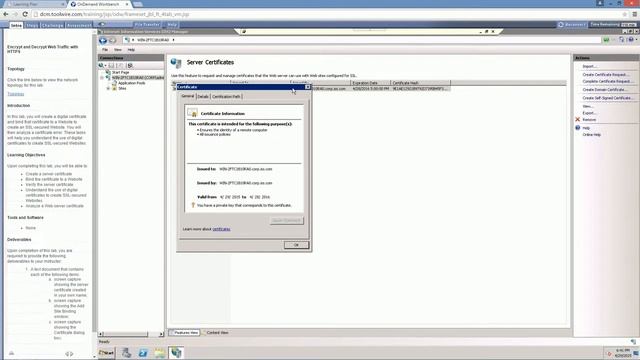Click the browser back arrow

(6, 14)
